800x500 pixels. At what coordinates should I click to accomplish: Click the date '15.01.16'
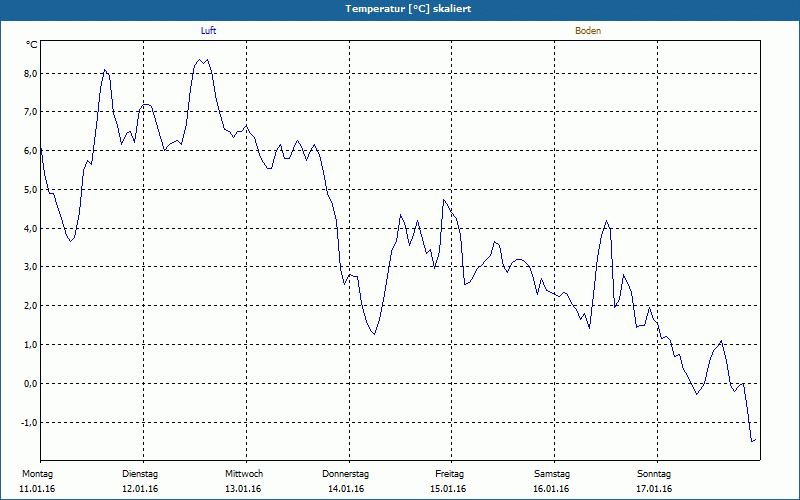[x=448, y=489]
